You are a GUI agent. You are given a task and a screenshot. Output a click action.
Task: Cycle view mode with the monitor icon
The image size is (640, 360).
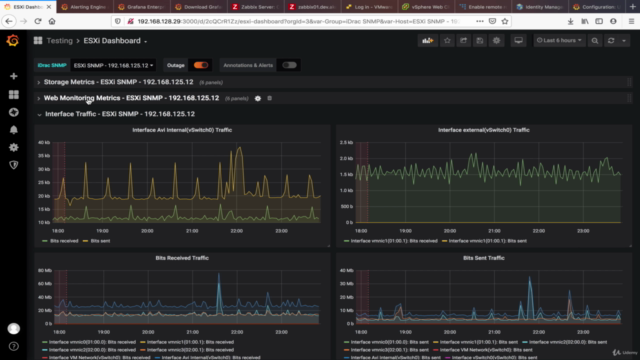click(518, 40)
